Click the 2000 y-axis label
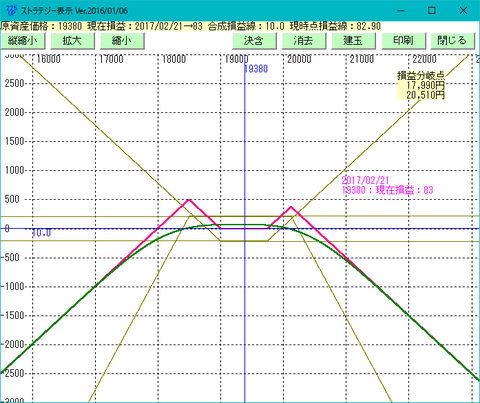 tap(14, 112)
